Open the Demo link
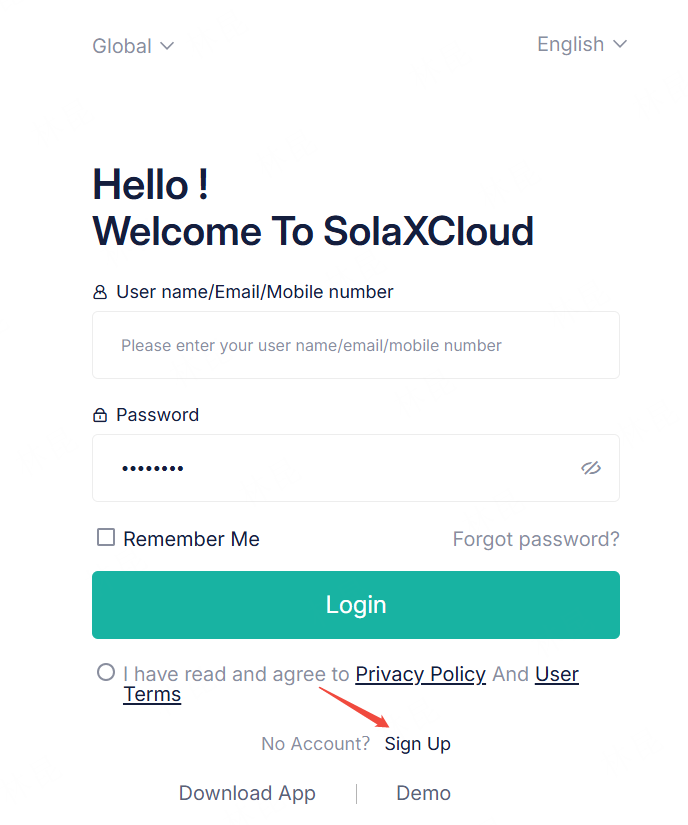The height and width of the screenshot is (825, 688). point(423,793)
